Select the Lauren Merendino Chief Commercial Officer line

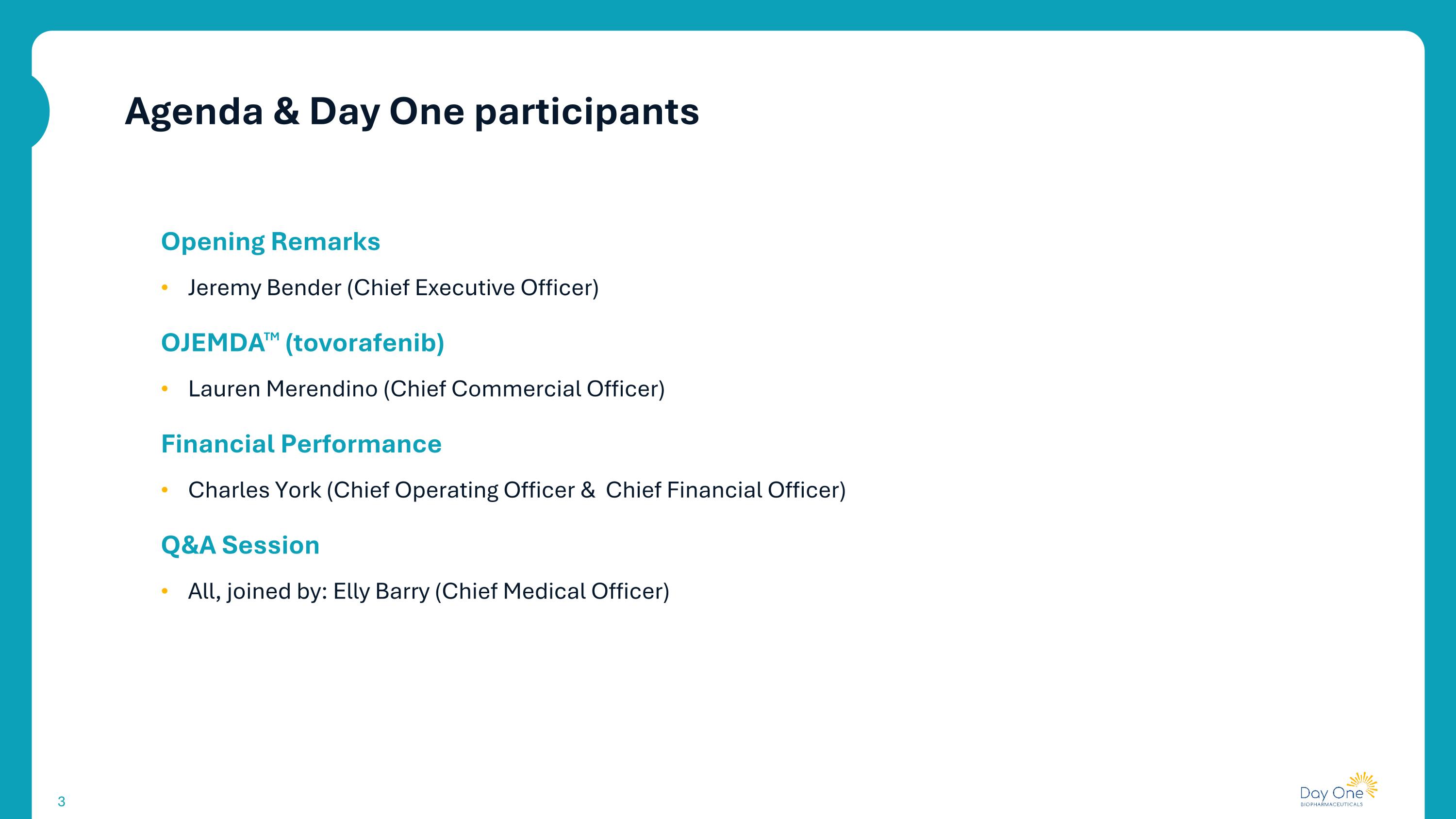426,389
